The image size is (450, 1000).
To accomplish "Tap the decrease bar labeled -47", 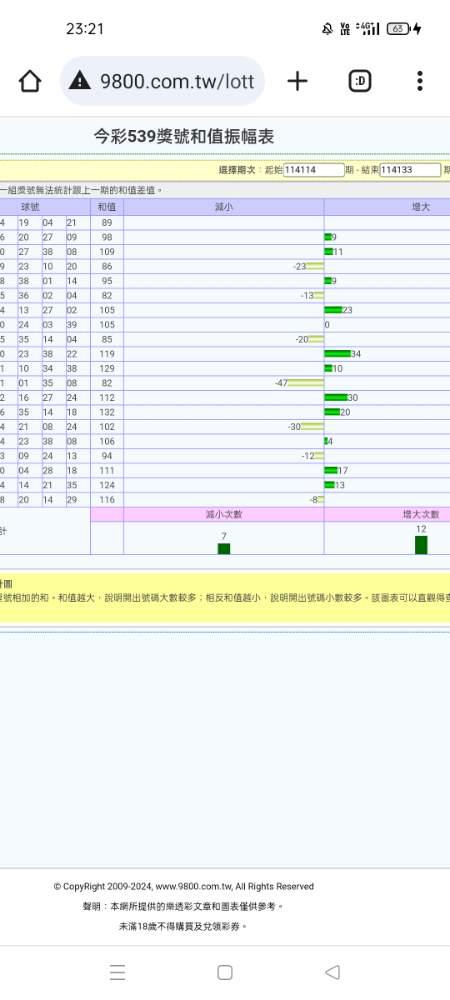I will coord(306,383).
